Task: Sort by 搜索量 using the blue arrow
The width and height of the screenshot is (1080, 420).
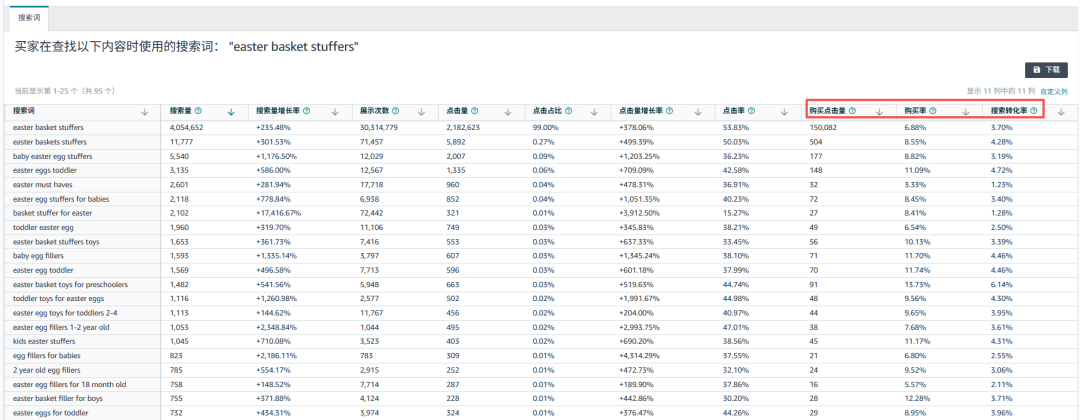Action: (232, 112)
